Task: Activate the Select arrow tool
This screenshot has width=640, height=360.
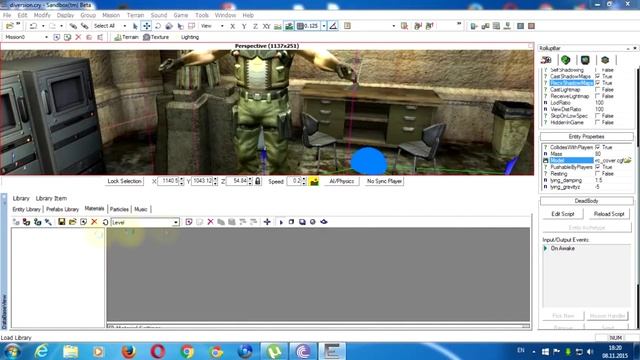Action: [136, 26]
